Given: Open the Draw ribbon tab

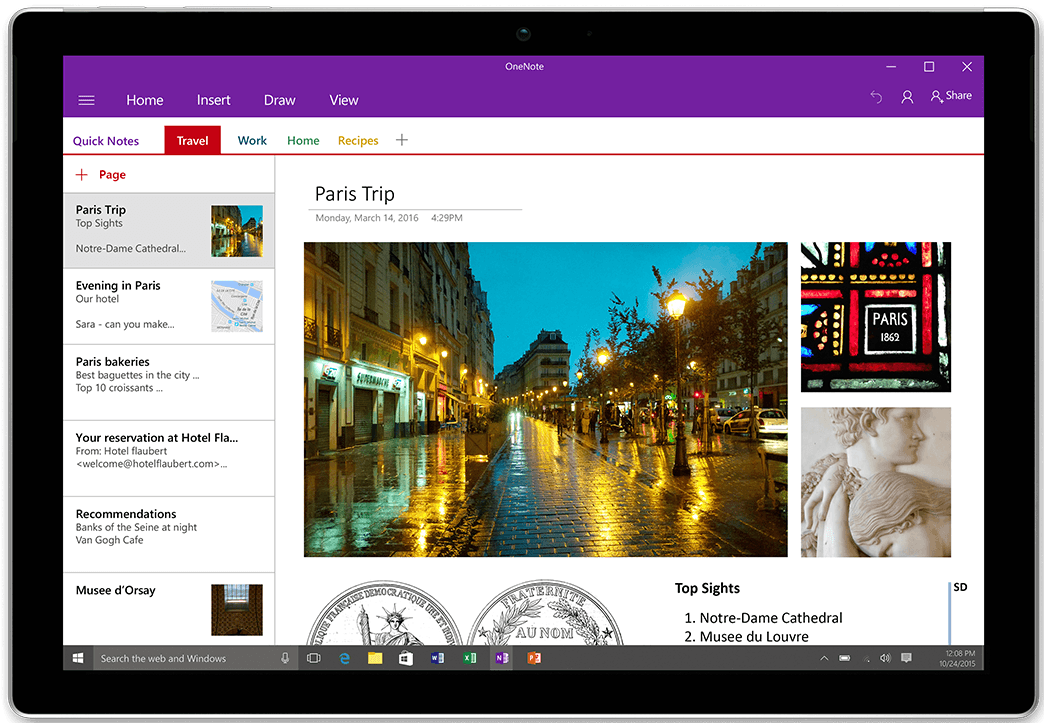Looking at the screenshot, I should [279, 100].
